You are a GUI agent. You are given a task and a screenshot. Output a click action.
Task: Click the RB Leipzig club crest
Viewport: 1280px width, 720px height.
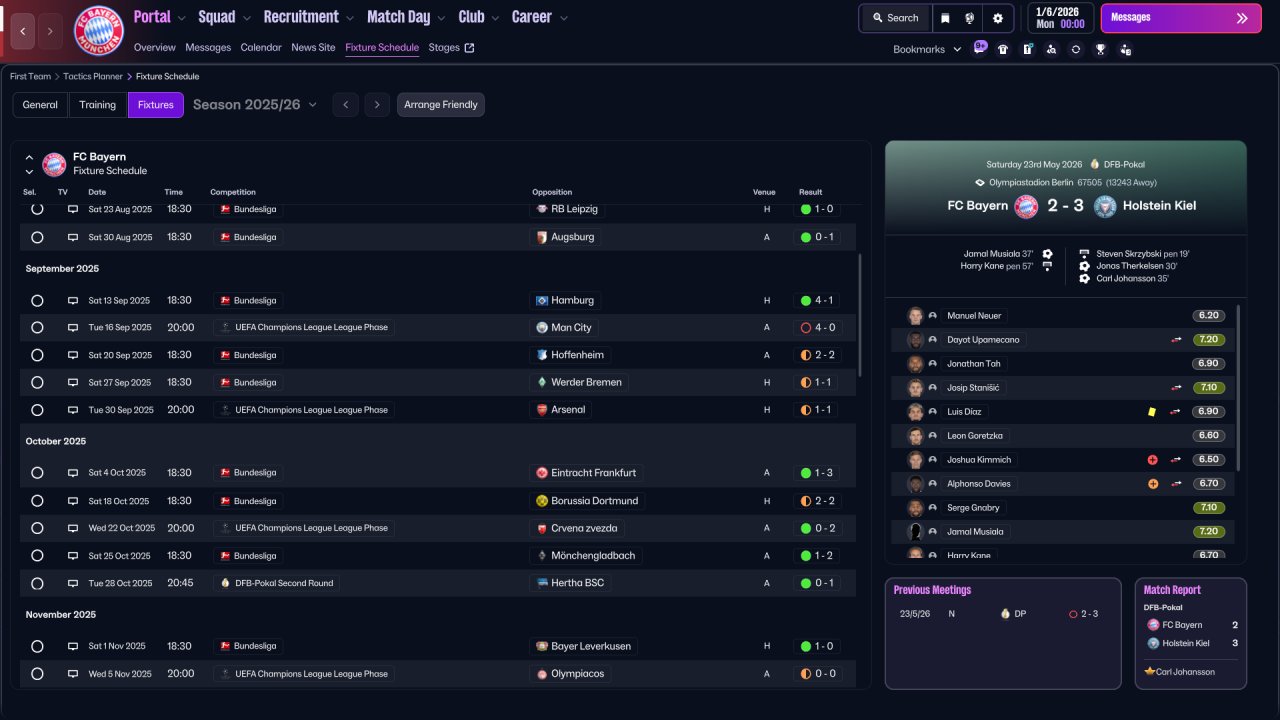[542, 209]
